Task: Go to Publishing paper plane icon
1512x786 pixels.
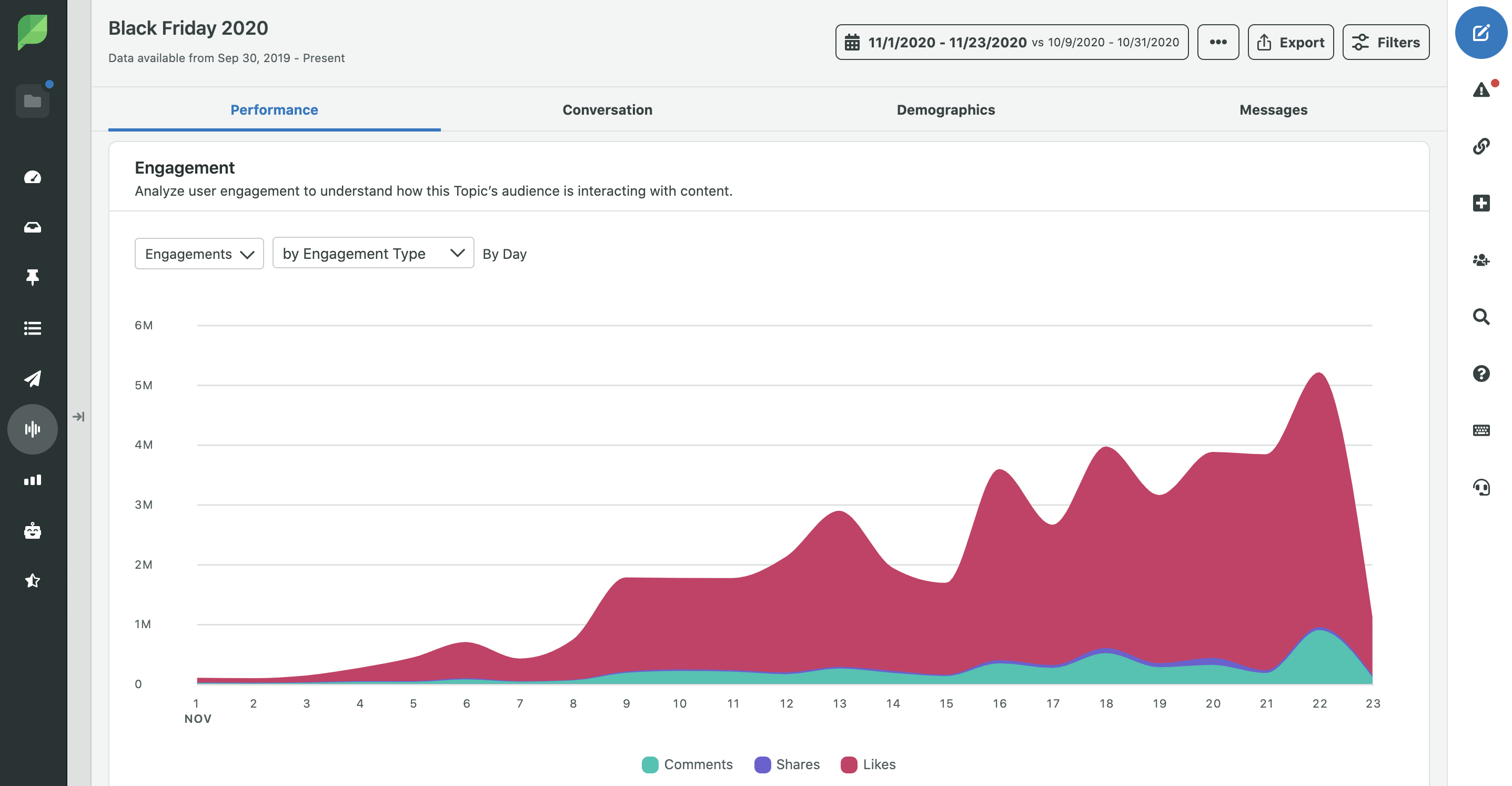Action: tap(32, 379)
